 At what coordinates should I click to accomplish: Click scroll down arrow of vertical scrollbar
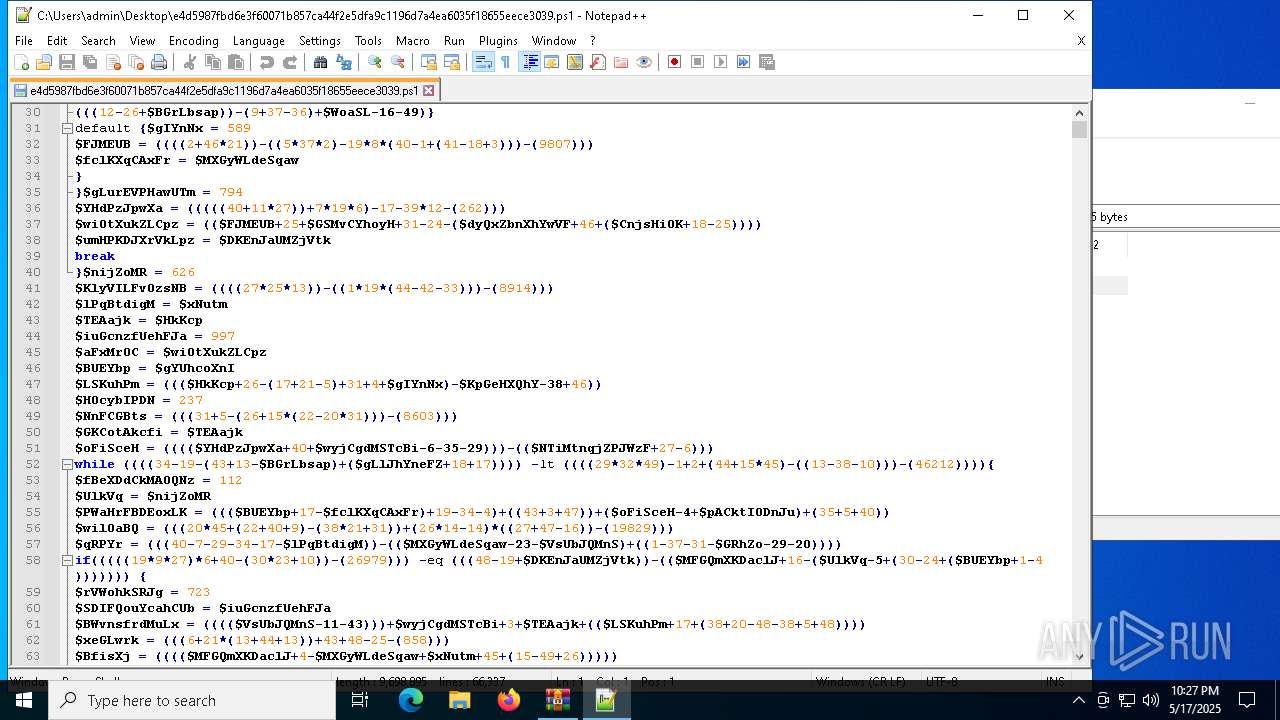point(1079,656)
